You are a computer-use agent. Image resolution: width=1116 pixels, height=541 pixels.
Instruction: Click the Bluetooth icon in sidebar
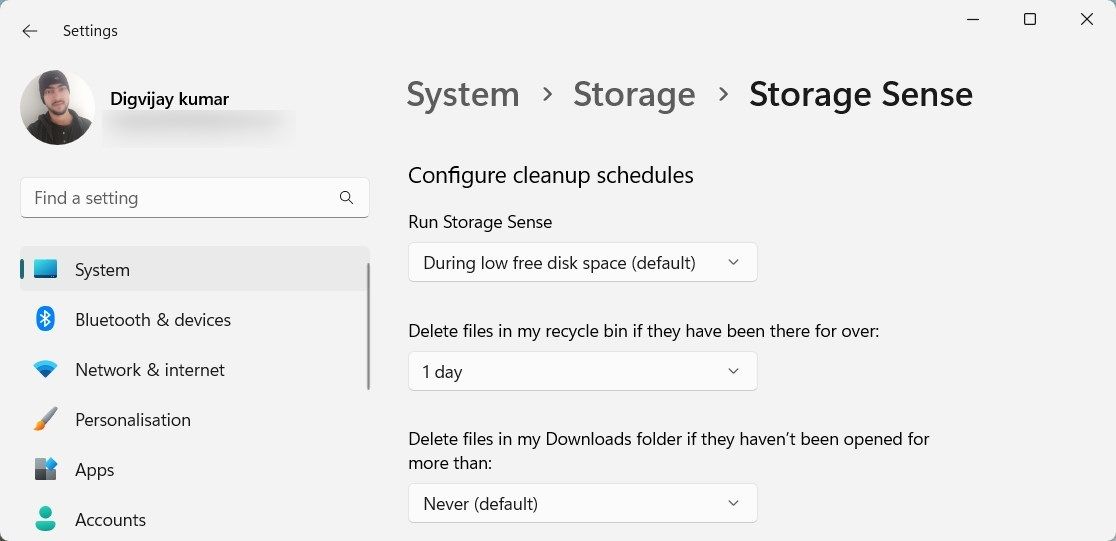tap(46, 319)
